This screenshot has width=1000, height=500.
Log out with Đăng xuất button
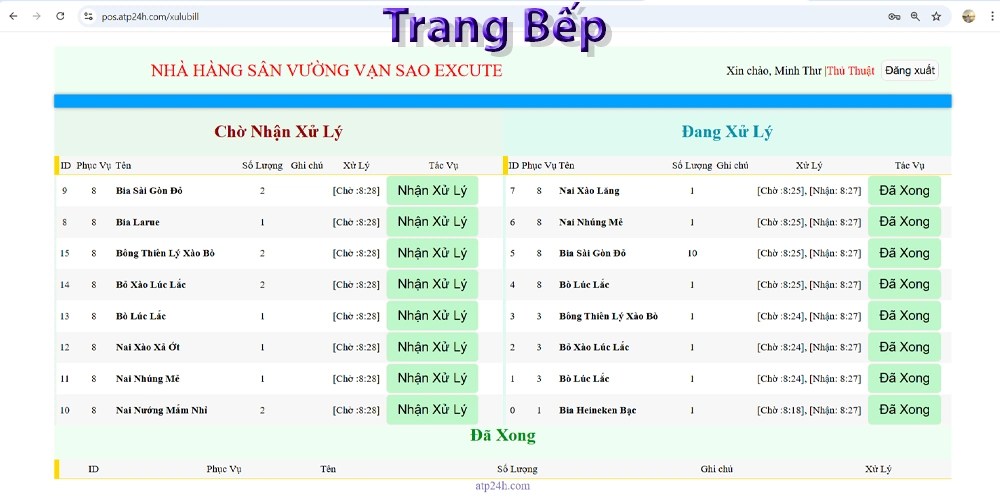(x=910, y=71)
